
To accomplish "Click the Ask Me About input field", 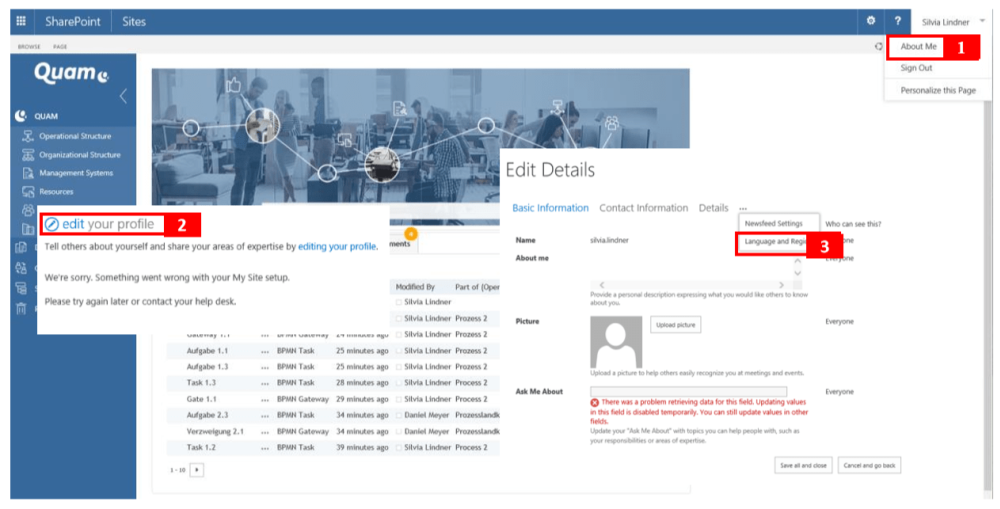I will point(688,391).
